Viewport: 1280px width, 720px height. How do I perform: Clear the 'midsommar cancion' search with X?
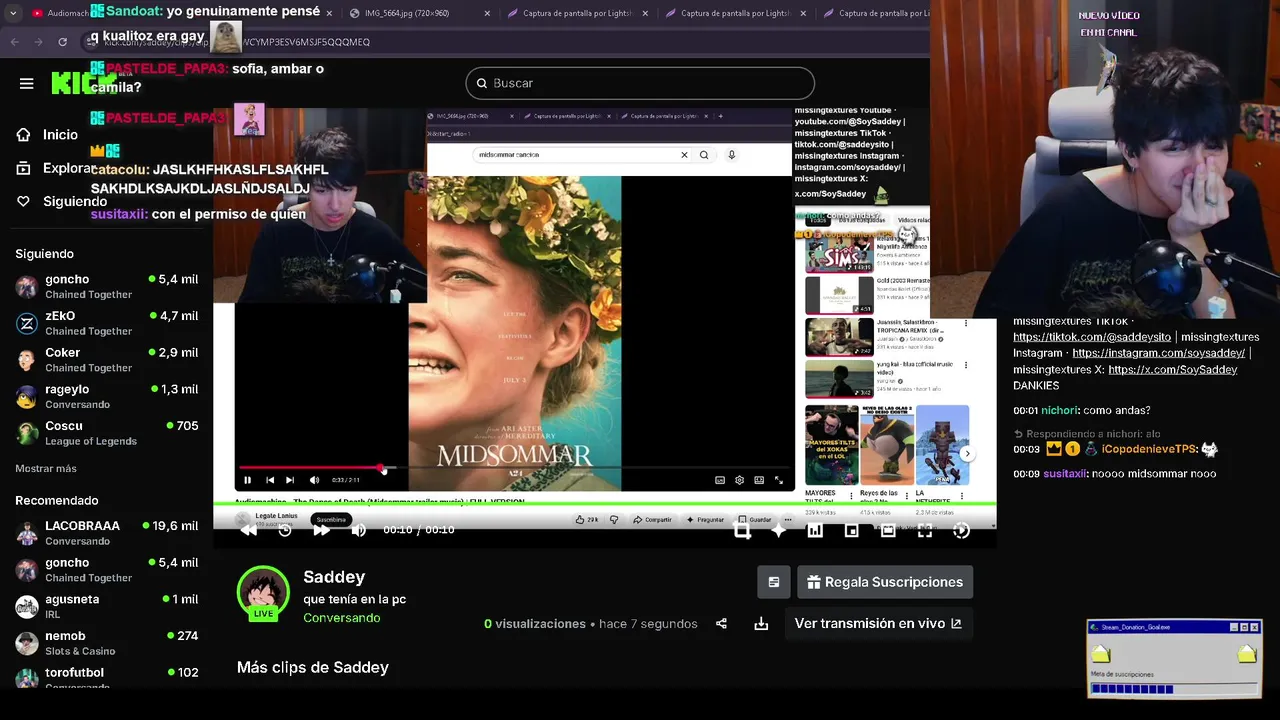pyautogui.click(x=684, y=155)
